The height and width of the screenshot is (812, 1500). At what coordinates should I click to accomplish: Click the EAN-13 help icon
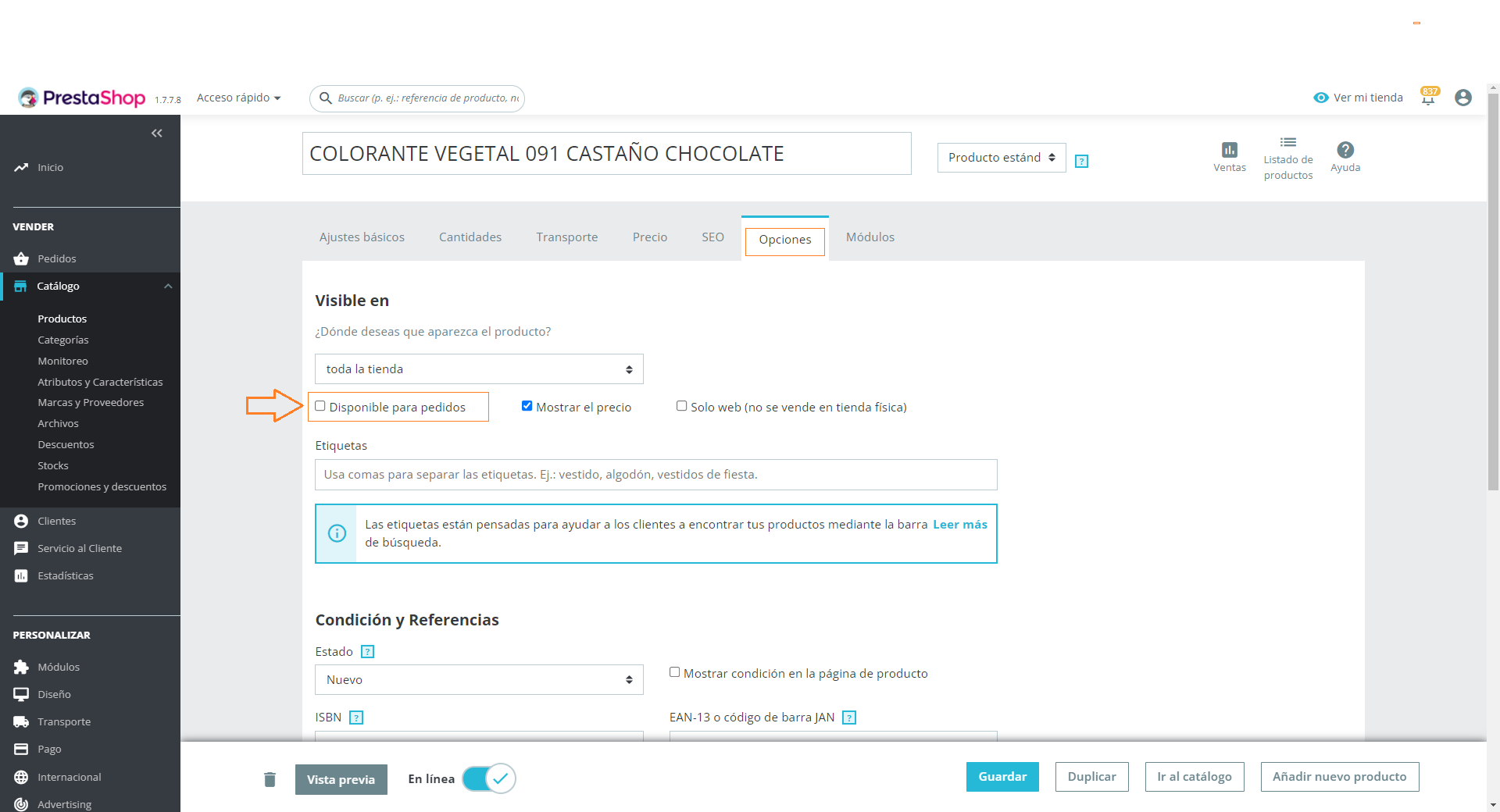849,718
